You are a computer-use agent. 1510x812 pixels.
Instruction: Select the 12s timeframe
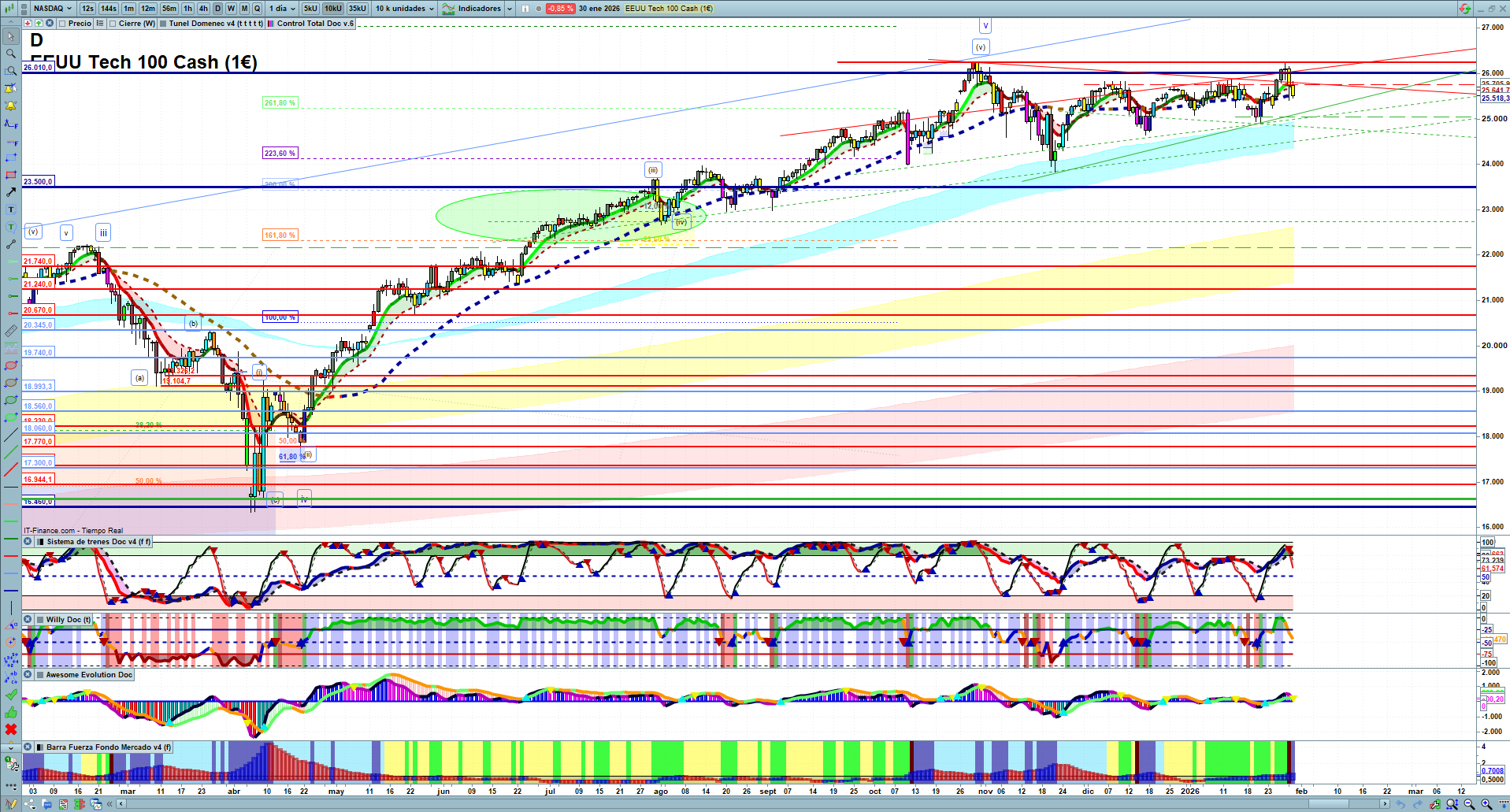tap(87, 9)
